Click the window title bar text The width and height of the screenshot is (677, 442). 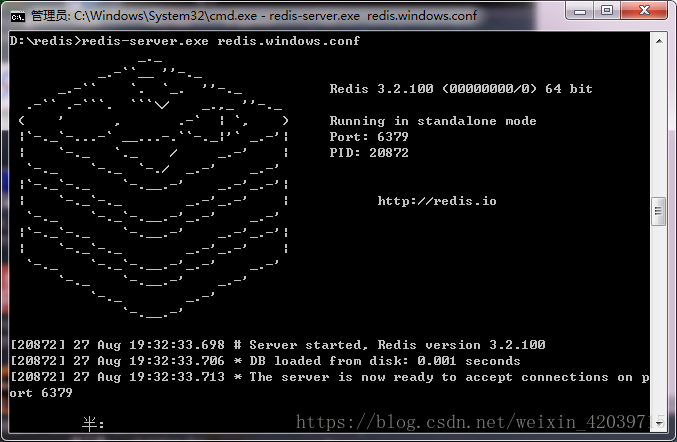pyautogui.click(x=254, y=16)
